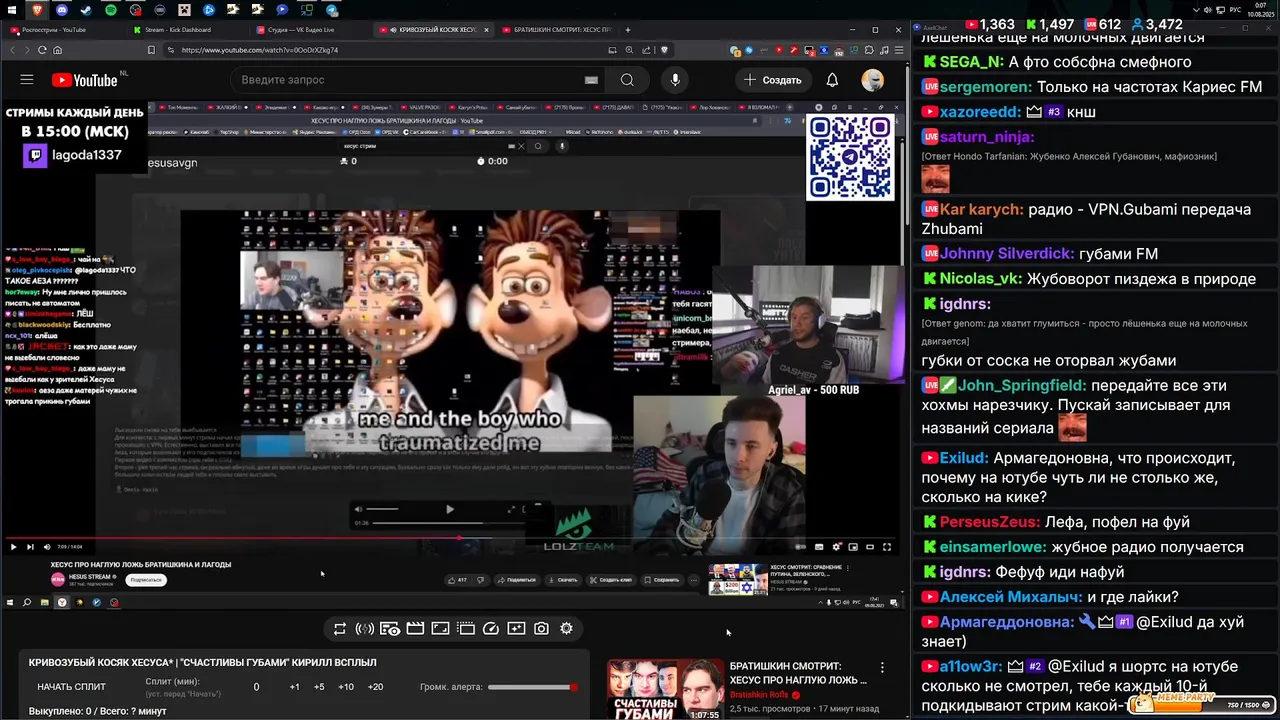Toggle video loop repeat icon
The image size is (1280, 720).
(x=340, y=629)
